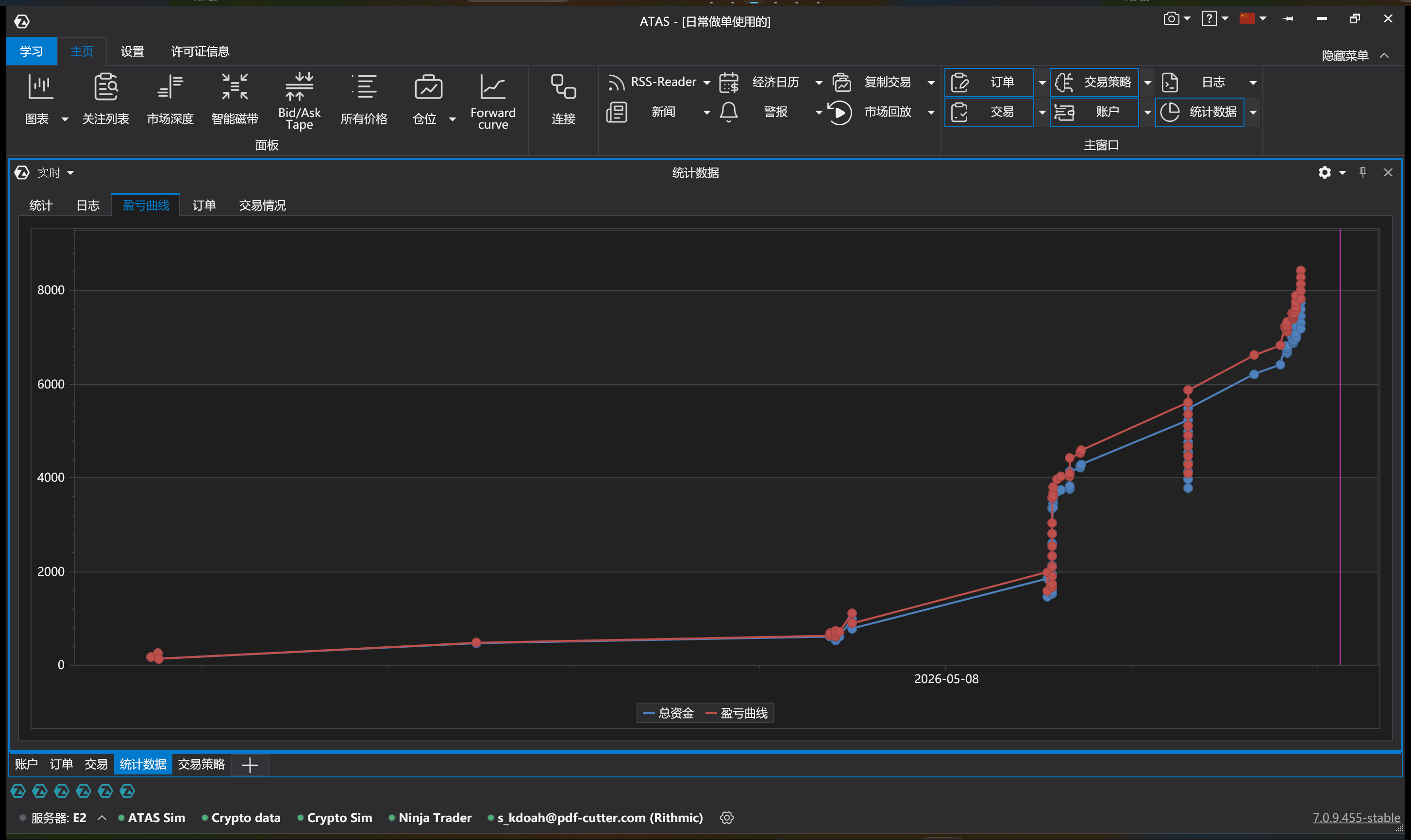Viewport: 1411px width, 840px height.
Task: Click the Crypto Sim connection status
Action: click(335, 818)
